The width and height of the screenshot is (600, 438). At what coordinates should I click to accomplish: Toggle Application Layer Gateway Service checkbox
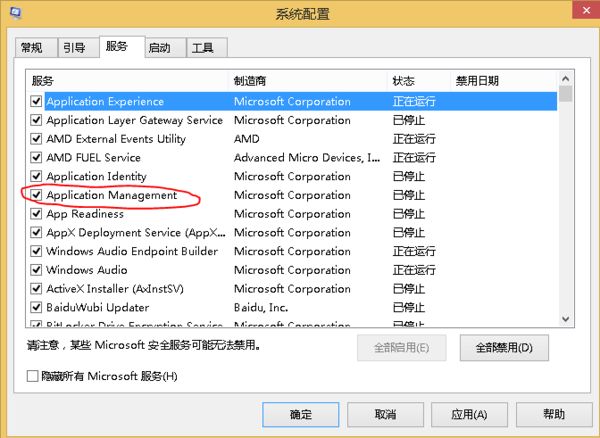(x=36, y=120)
